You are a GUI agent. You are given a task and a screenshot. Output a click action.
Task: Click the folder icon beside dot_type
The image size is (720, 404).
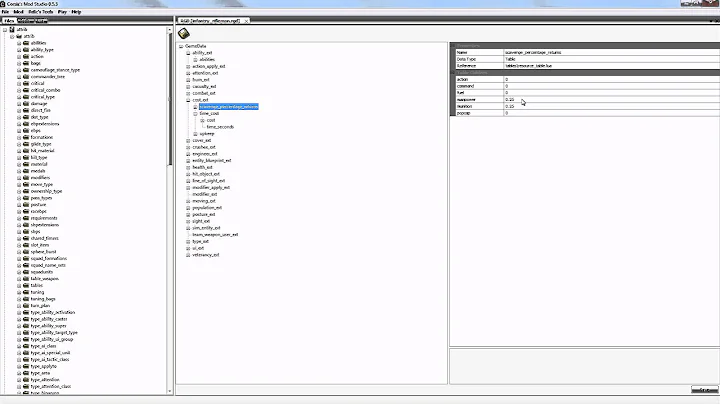26,117
